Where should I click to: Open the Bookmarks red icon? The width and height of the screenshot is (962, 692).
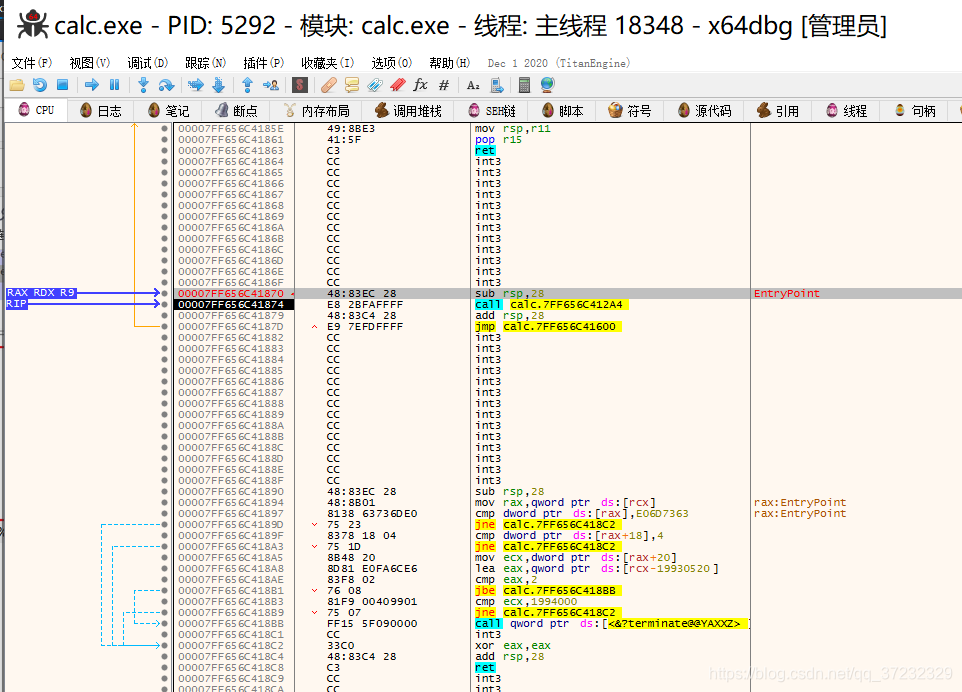[x=398, y=85]
